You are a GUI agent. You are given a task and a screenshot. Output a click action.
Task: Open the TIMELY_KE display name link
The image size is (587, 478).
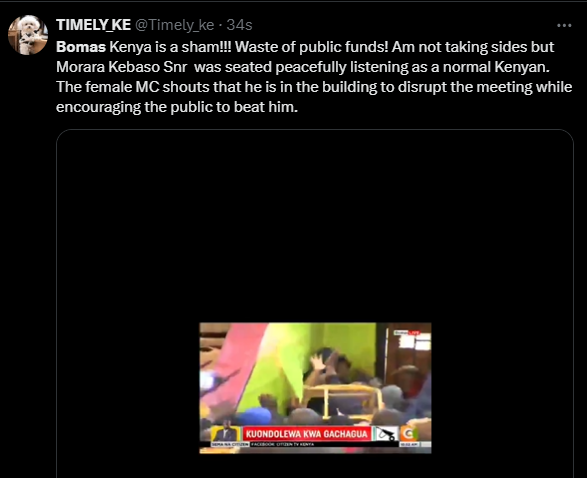click(x=93, y=25)
